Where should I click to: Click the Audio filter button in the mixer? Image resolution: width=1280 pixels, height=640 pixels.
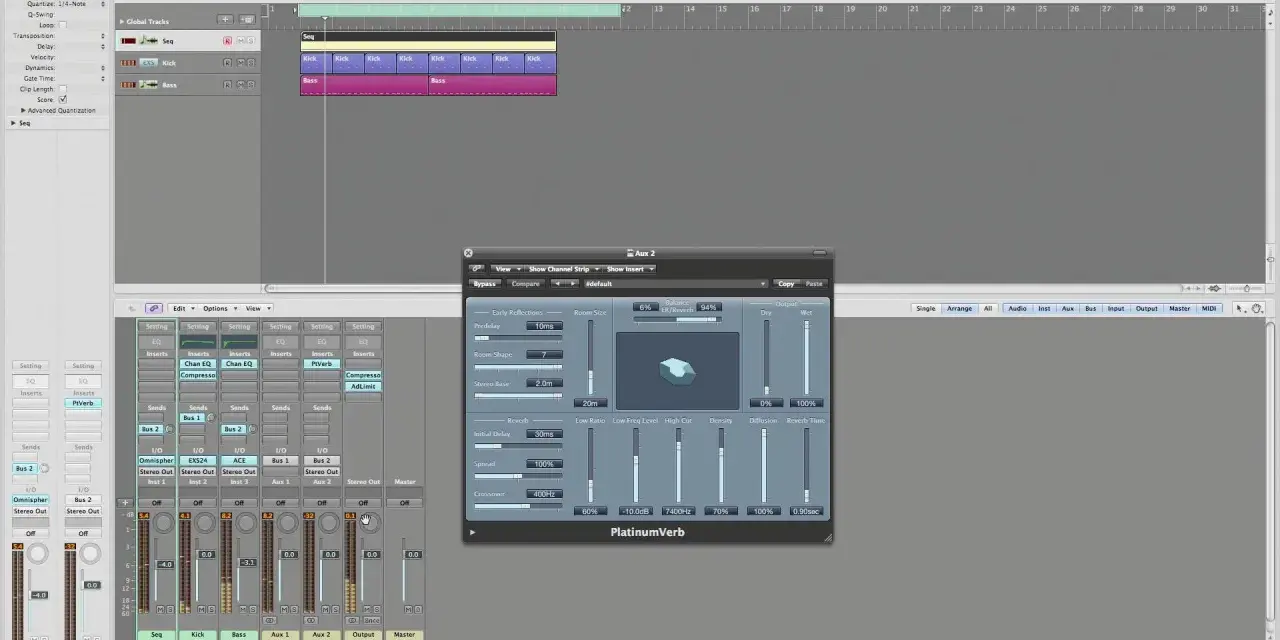(1017, 308)
